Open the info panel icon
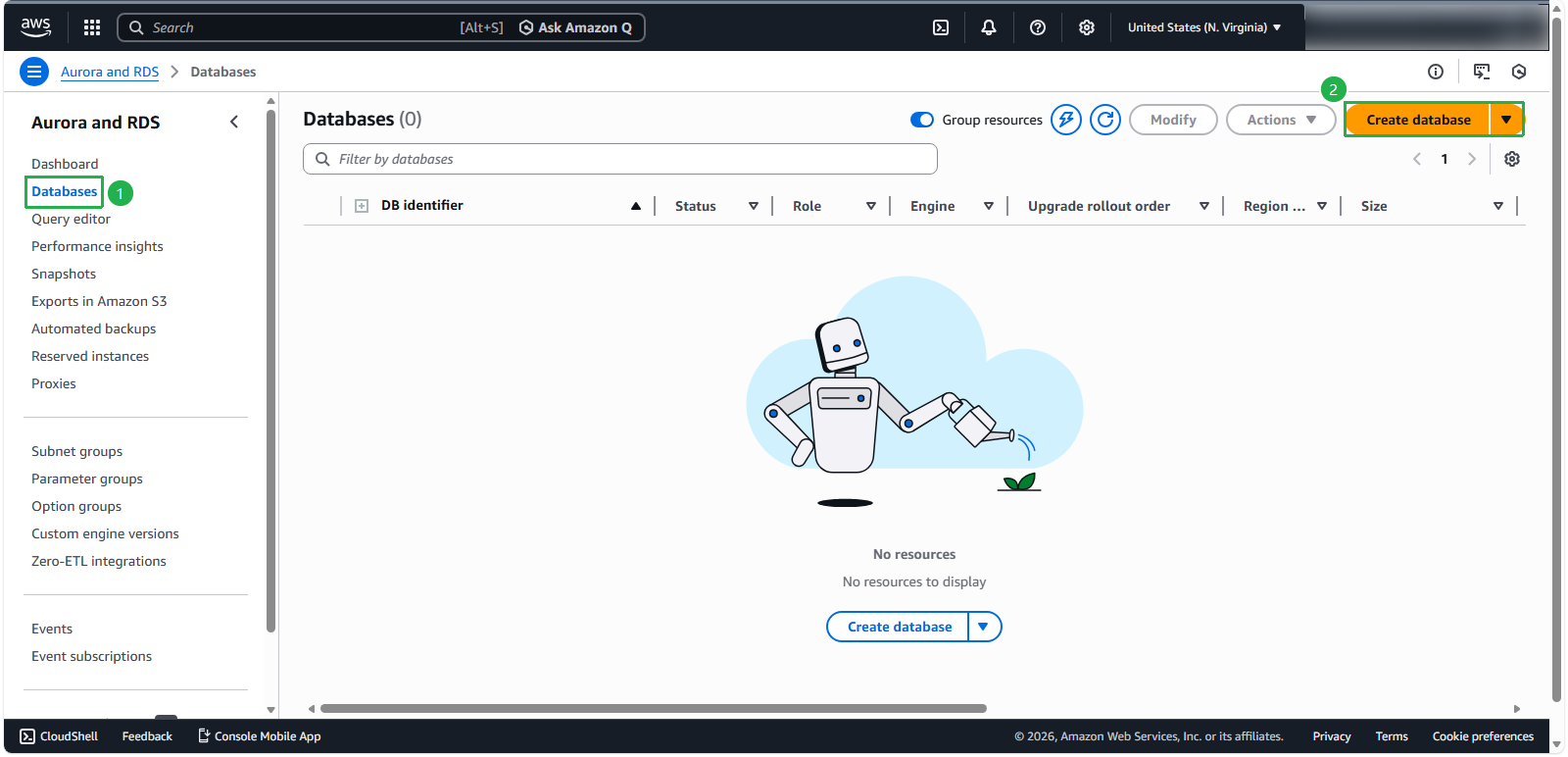 [x=1436, y=72]
